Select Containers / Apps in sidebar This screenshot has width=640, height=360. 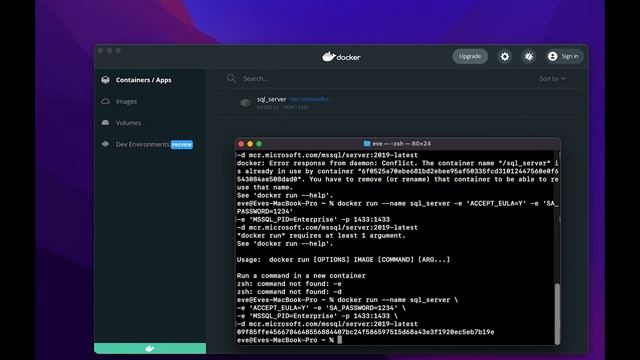[x=143, y=80]
